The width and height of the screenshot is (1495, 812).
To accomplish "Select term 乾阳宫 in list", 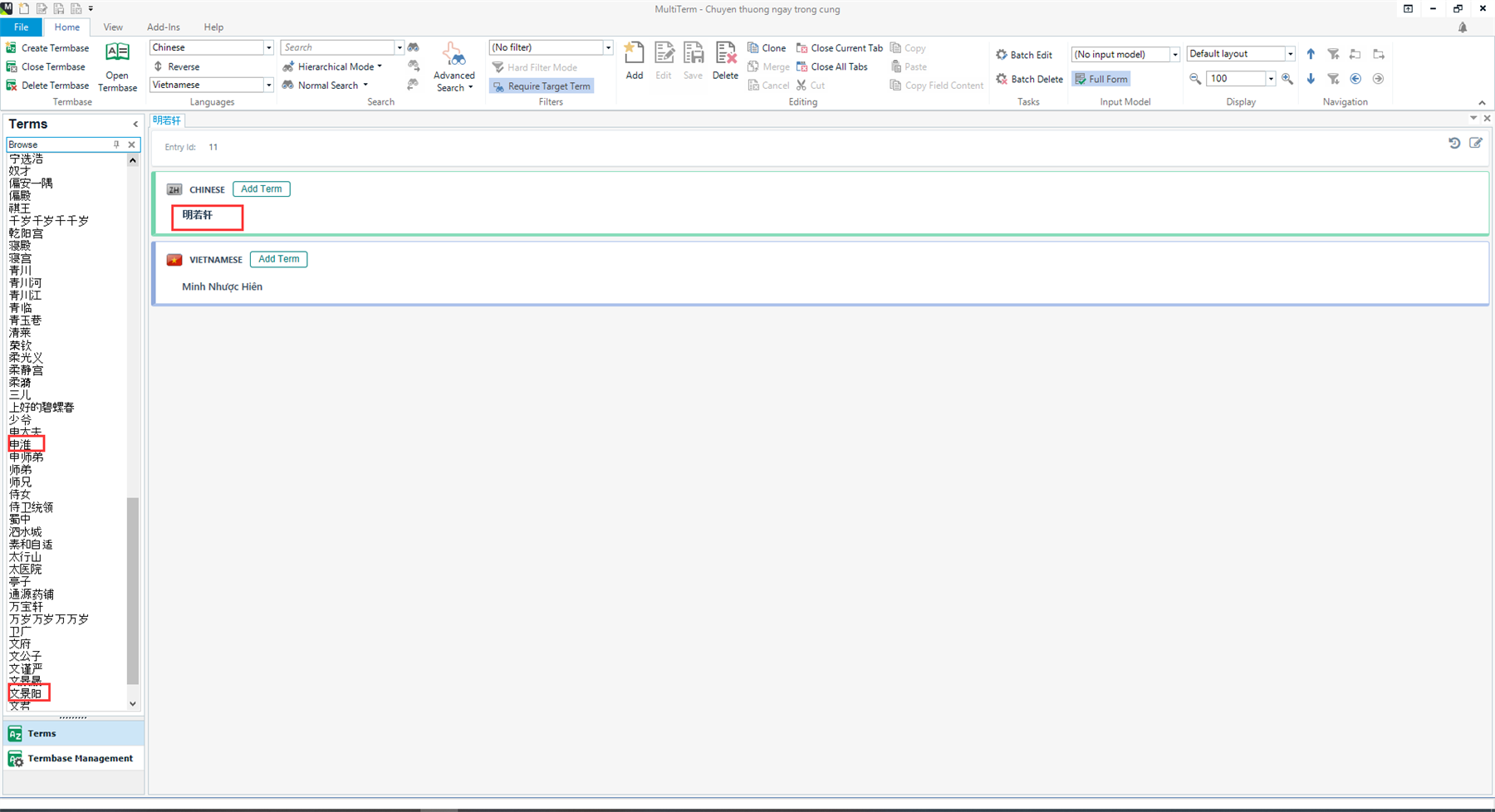I will [26, 233].
